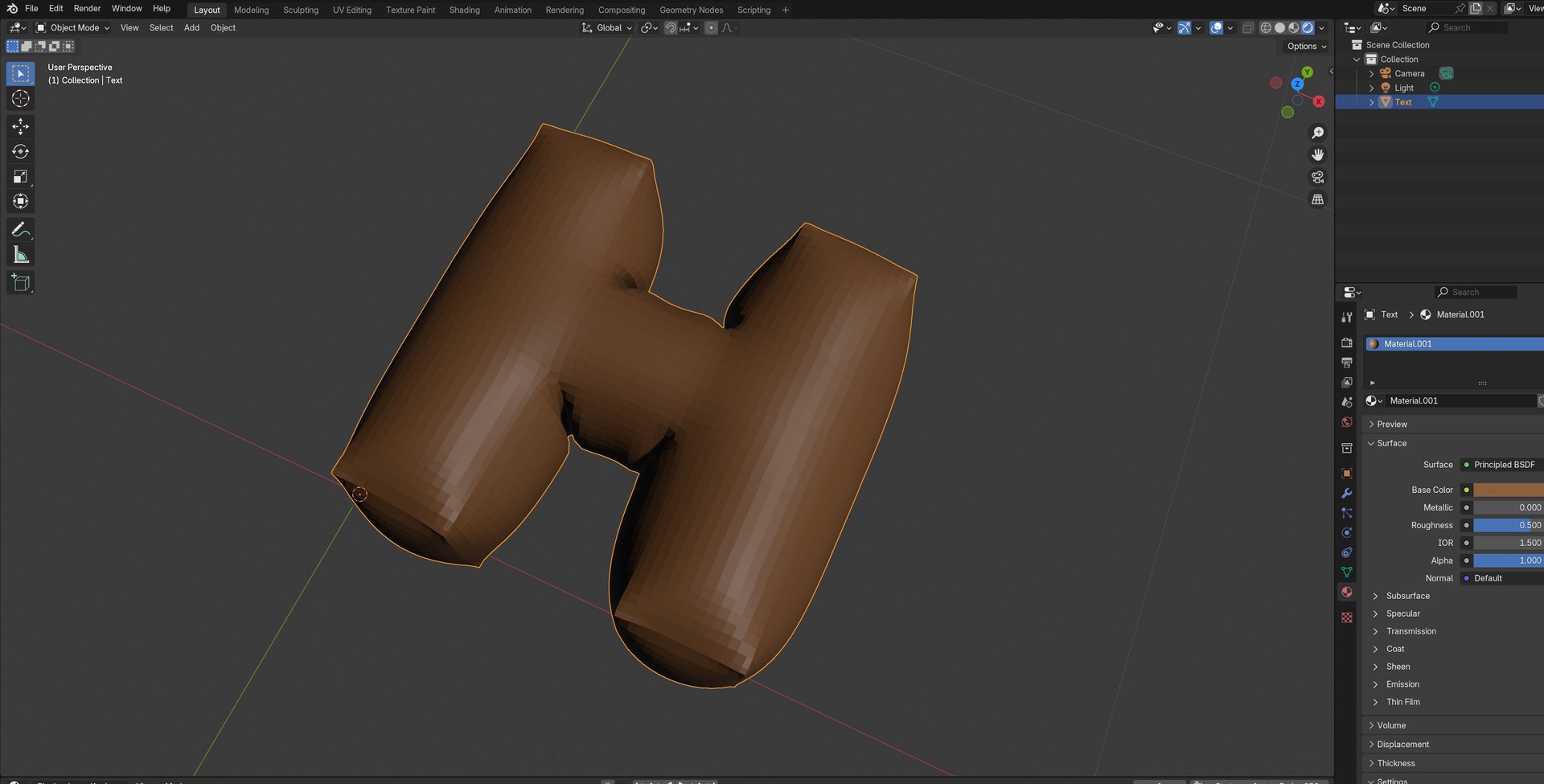The width and height of the screenshot is (1544, 784).
Task: Switch orthographic/perspective grid icon
Action: [1317, 199]
